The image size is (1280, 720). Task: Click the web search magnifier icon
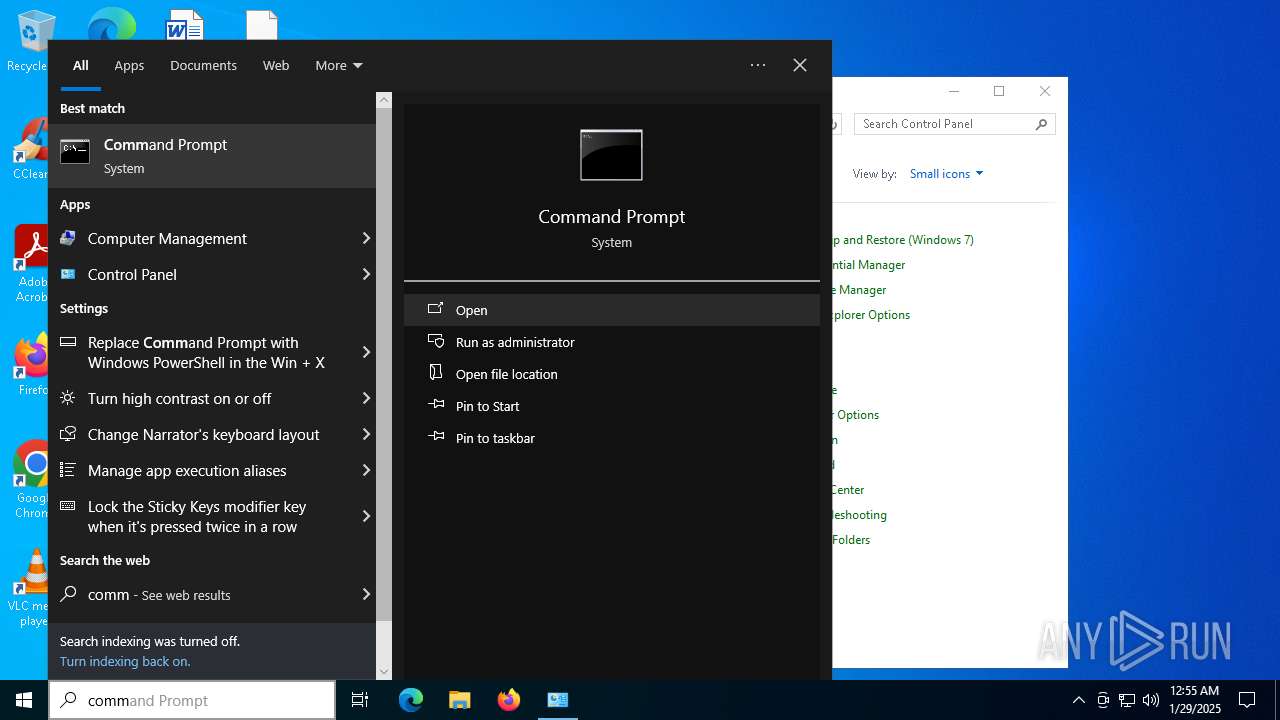click(x=68, y=594)
